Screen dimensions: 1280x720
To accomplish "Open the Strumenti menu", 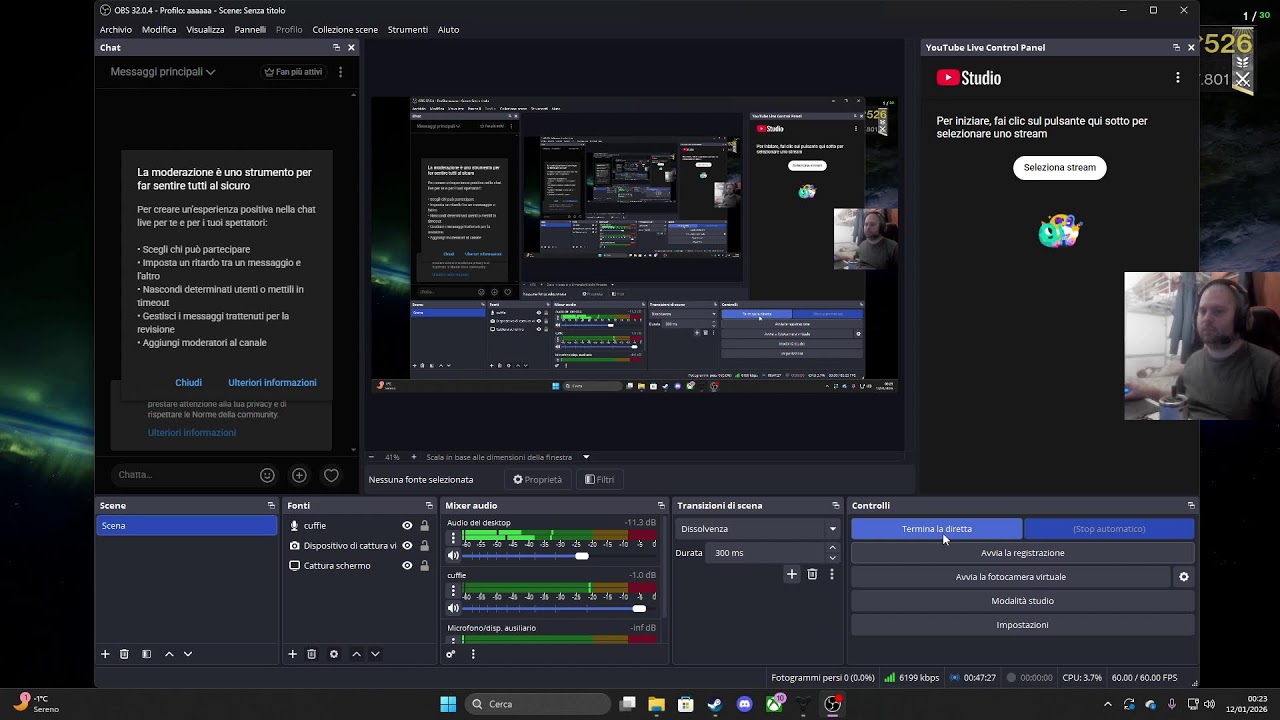I will coord(408,30).
